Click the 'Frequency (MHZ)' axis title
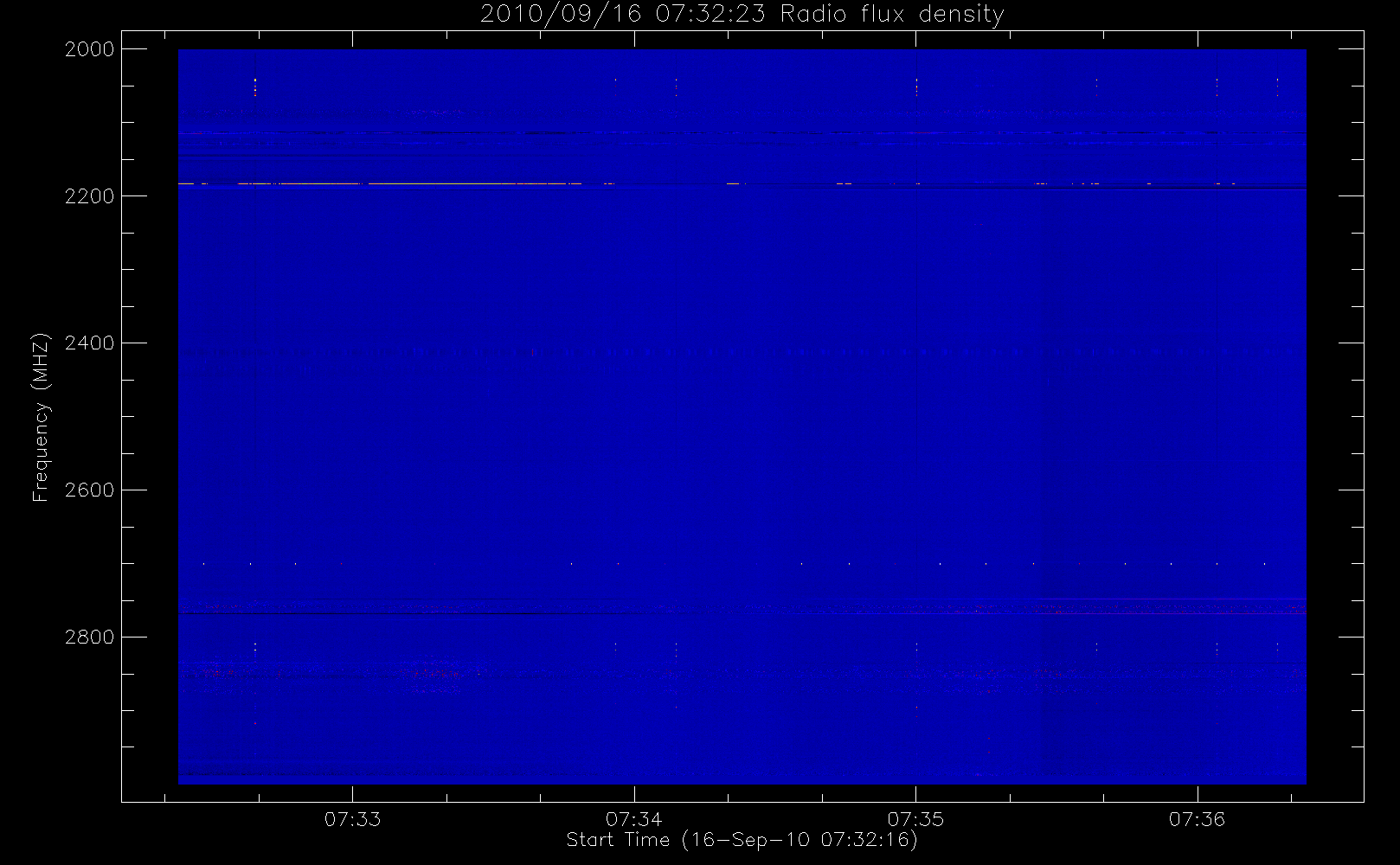 [41, 417]
